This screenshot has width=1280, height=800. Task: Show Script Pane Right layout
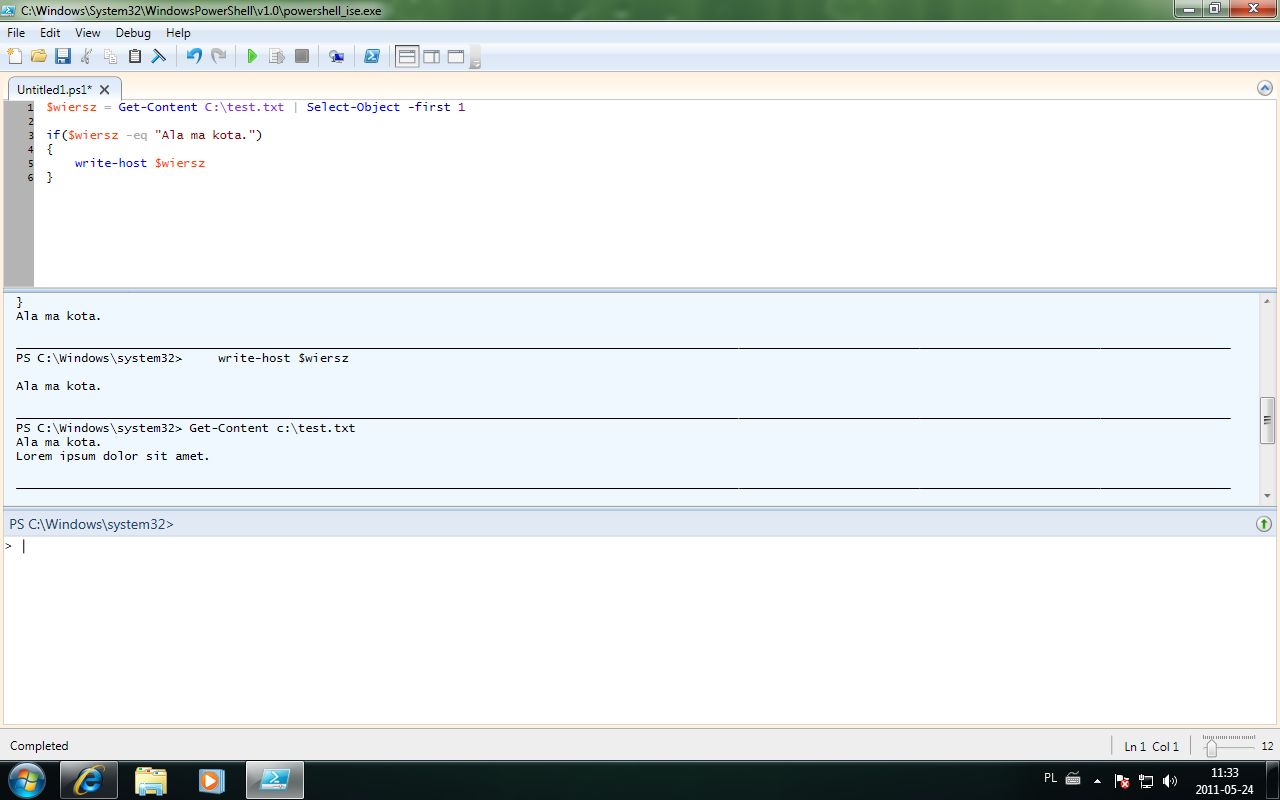(431, 56)
